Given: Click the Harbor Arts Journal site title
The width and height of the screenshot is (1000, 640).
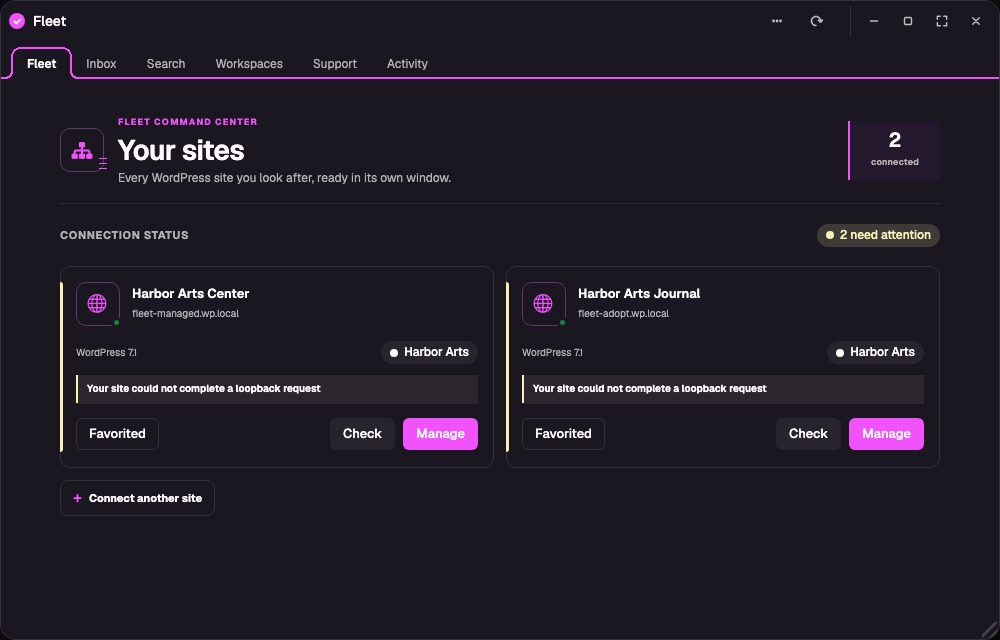Looking at the screenshot, I should [639, 294].
